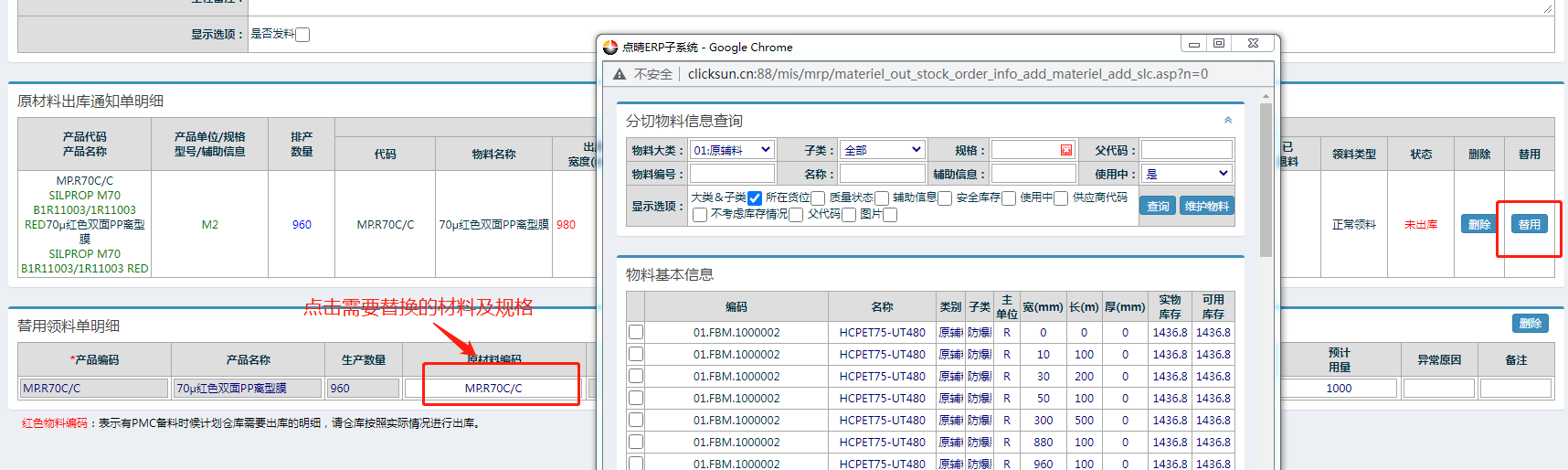Screen dimensions: 1568x470
Task: Click the 不安全 warning icon in the address bar
Action: click(x=620, y=74)
